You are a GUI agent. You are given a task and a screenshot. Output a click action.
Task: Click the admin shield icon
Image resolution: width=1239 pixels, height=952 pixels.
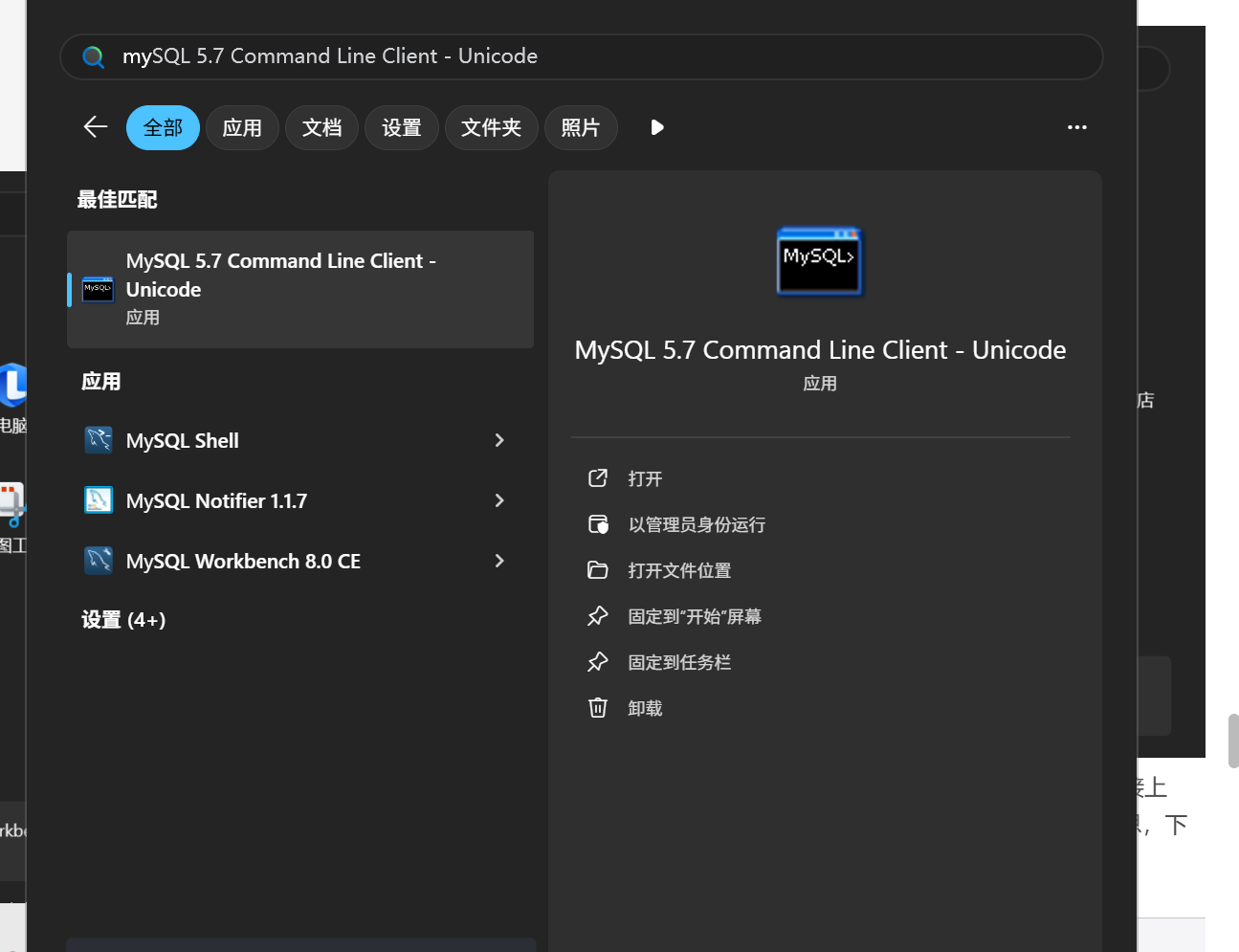point(598,524)
